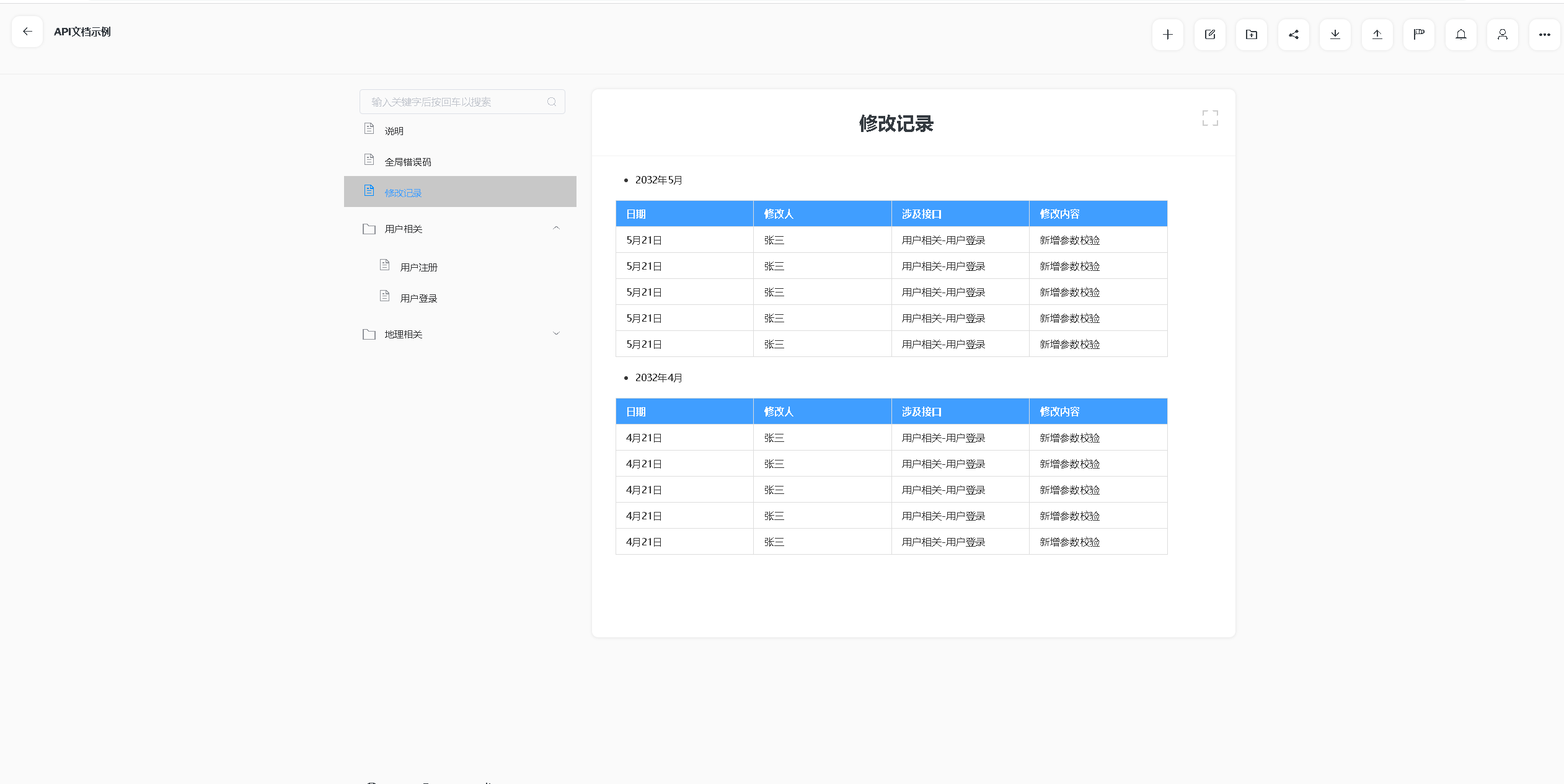Click the new folder icon

(1251, 35)
